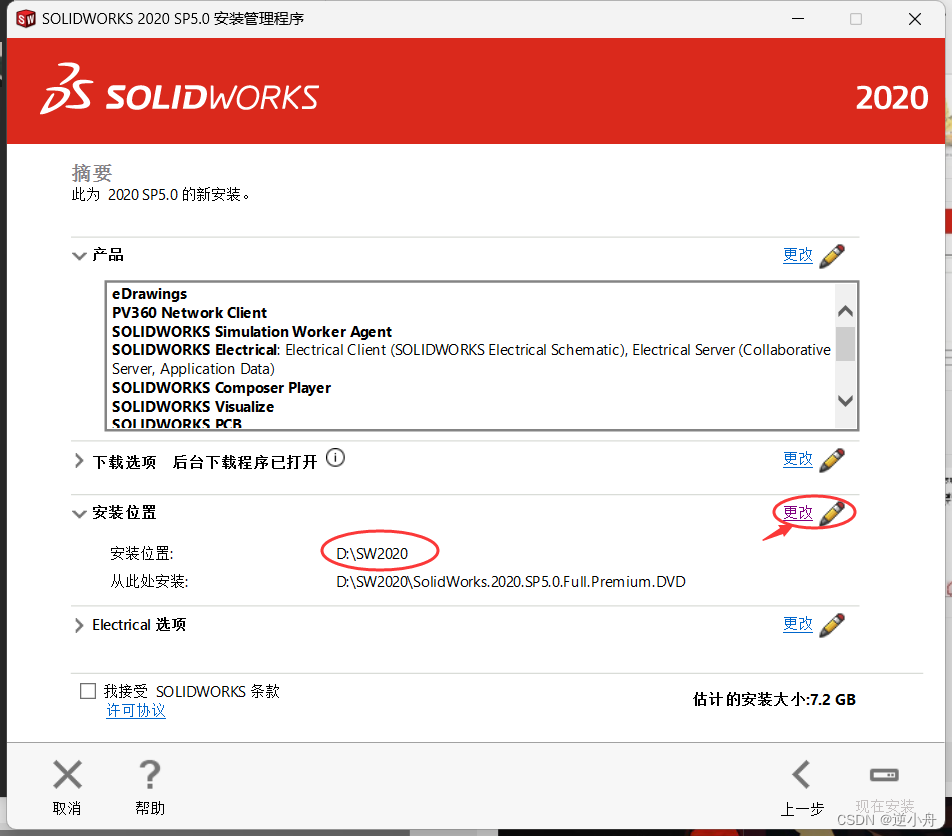Image resolution: width=952 pixels, height=836 pixels.
Task: Collapse the 安装位置 section chevron
Action: [x=79, y=514]
